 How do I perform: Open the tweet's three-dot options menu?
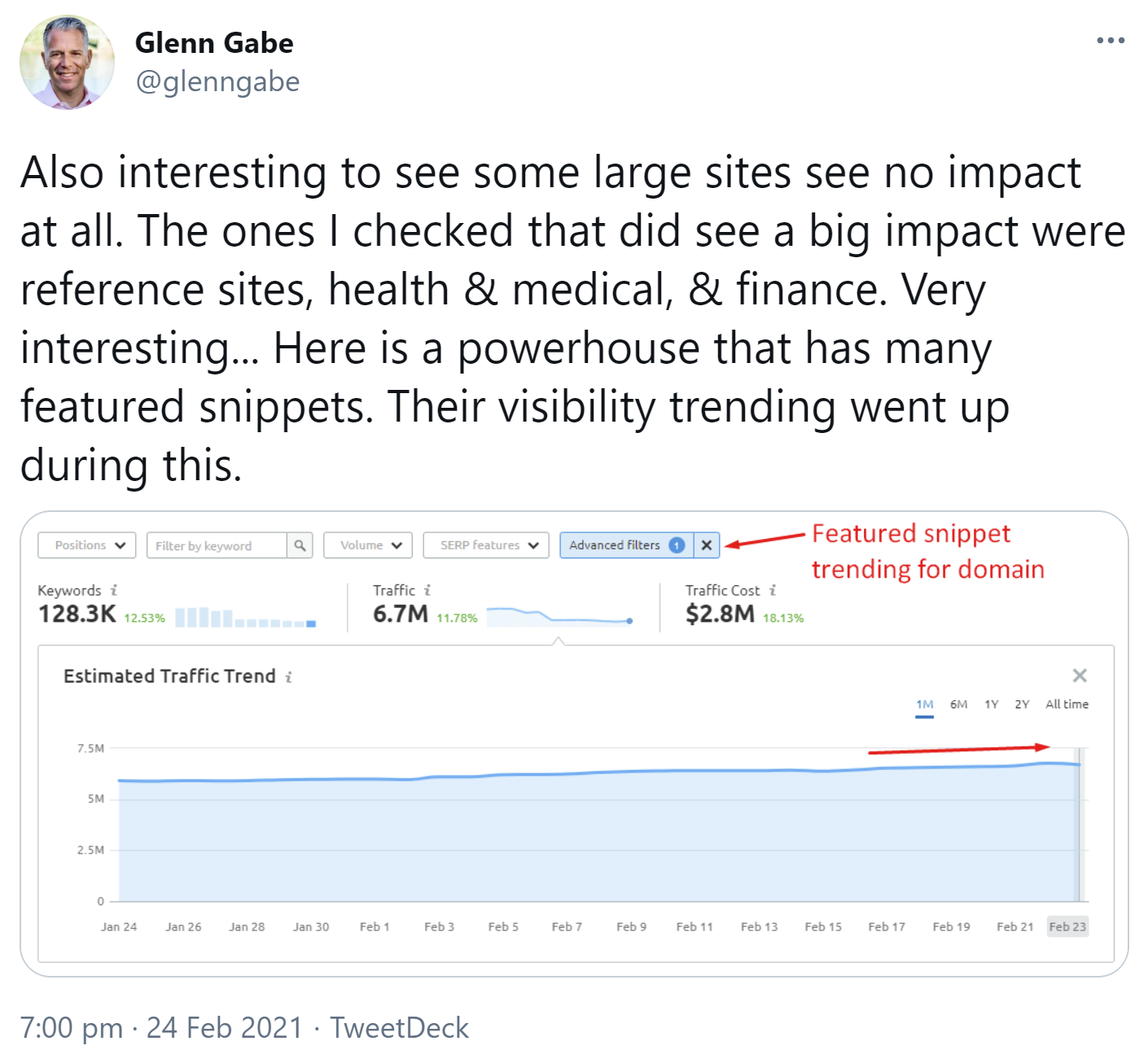[x=1111, y=39]
